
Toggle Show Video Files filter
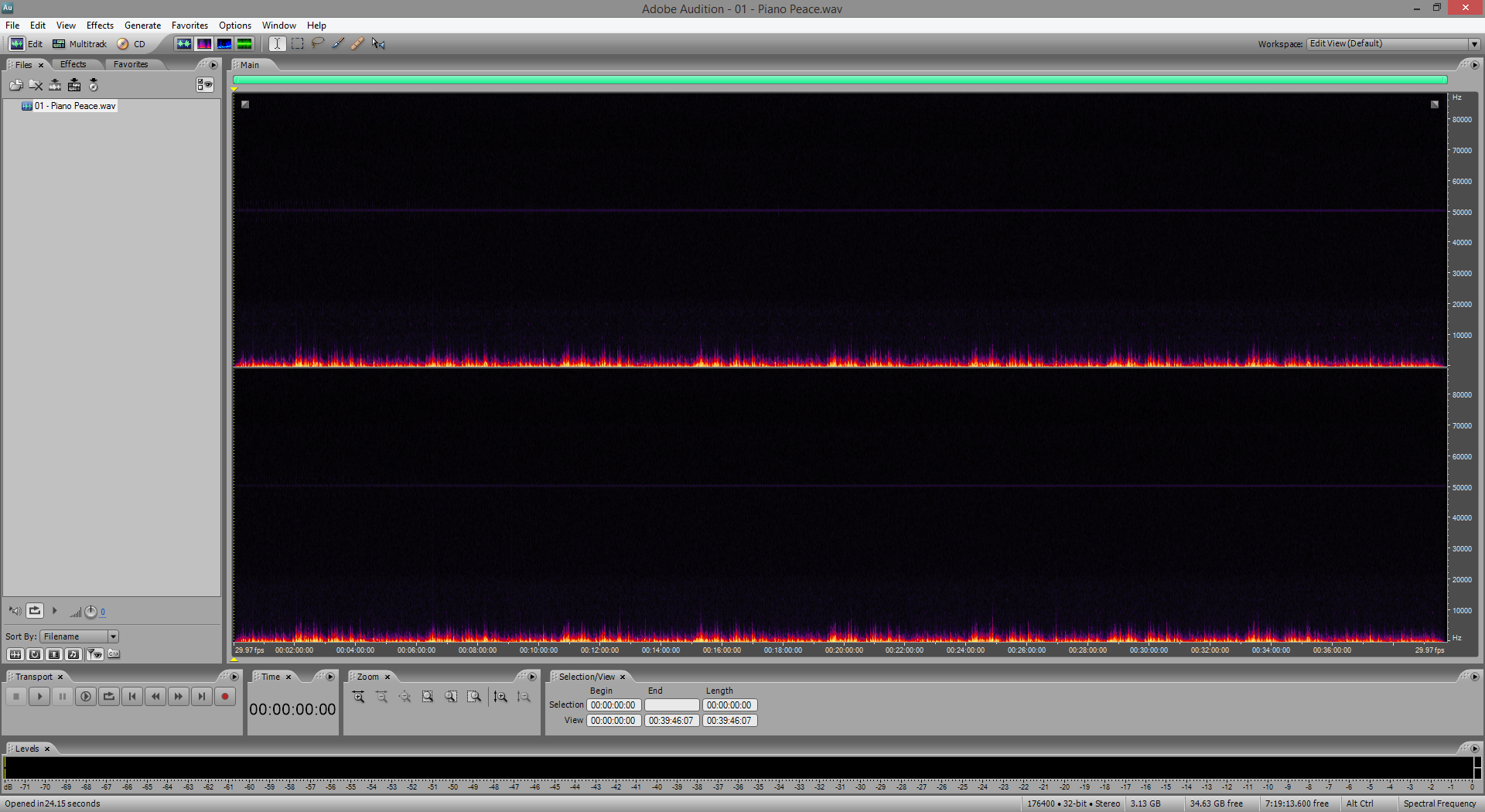54,654
